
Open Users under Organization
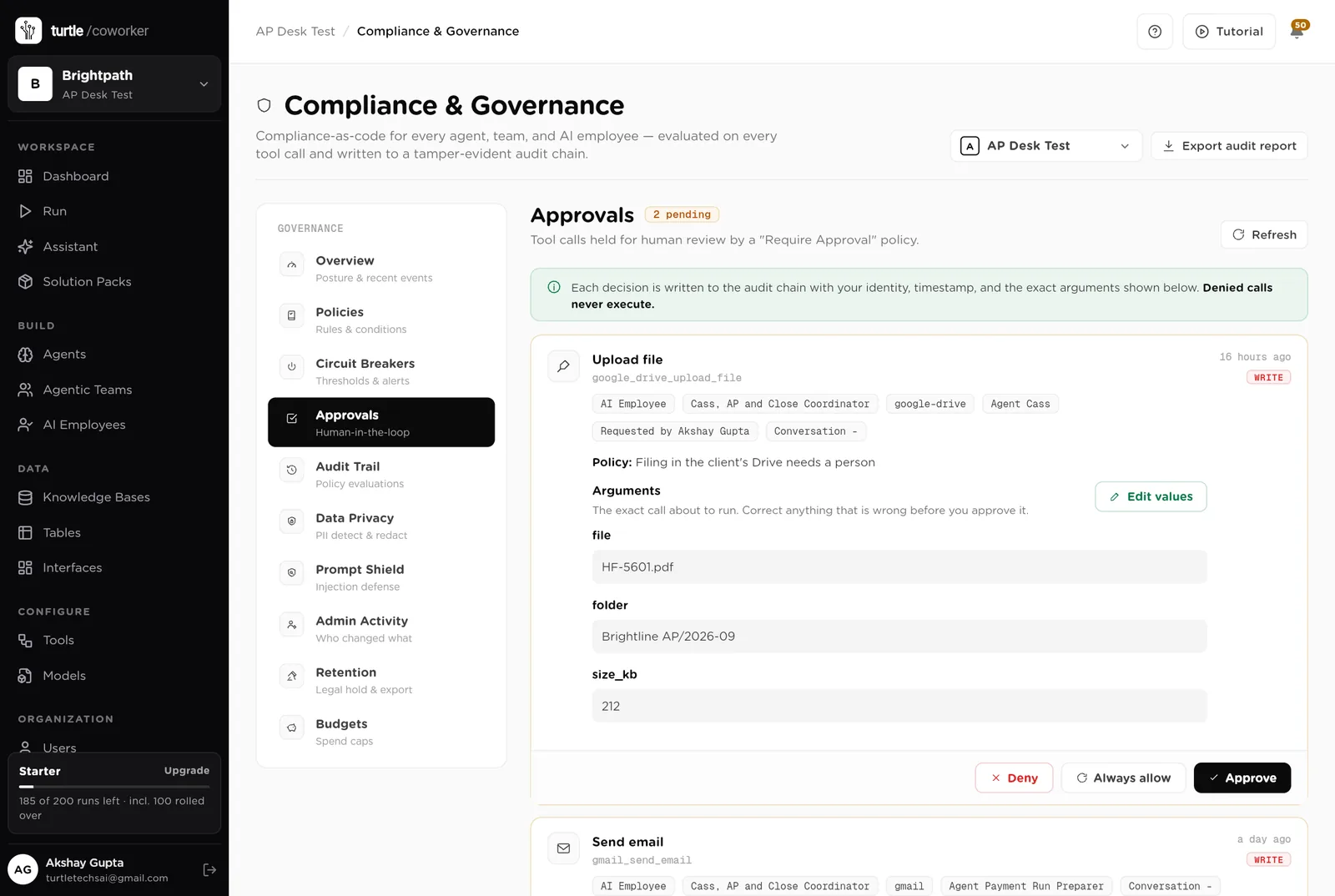(59, 748)
